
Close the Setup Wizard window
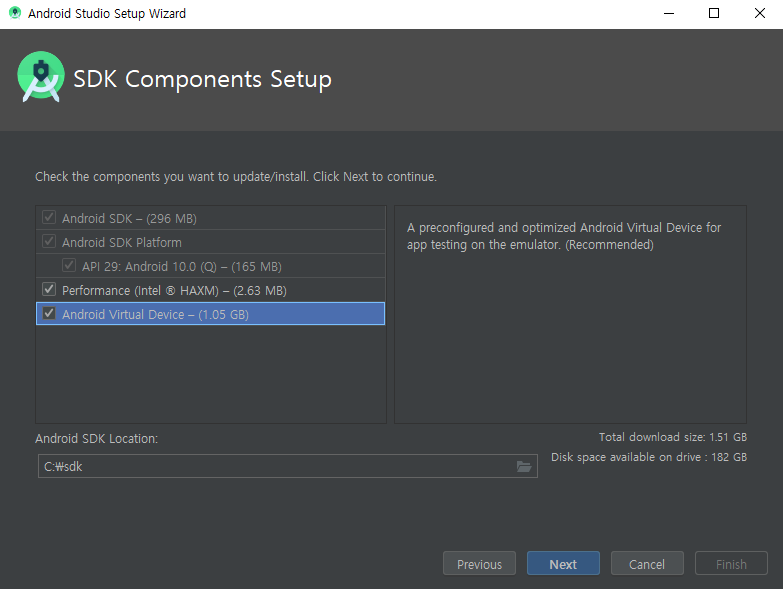point(760,13)
